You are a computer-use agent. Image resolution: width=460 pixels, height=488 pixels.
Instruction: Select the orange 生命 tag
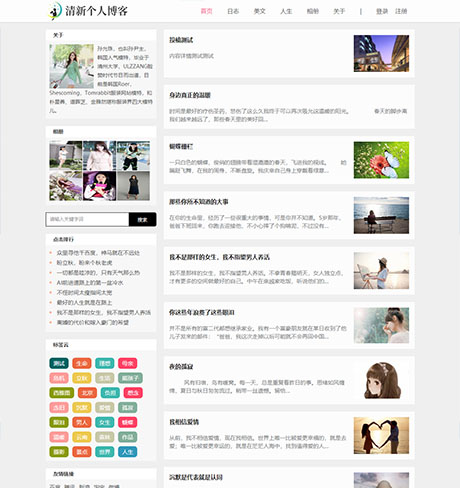82,363
